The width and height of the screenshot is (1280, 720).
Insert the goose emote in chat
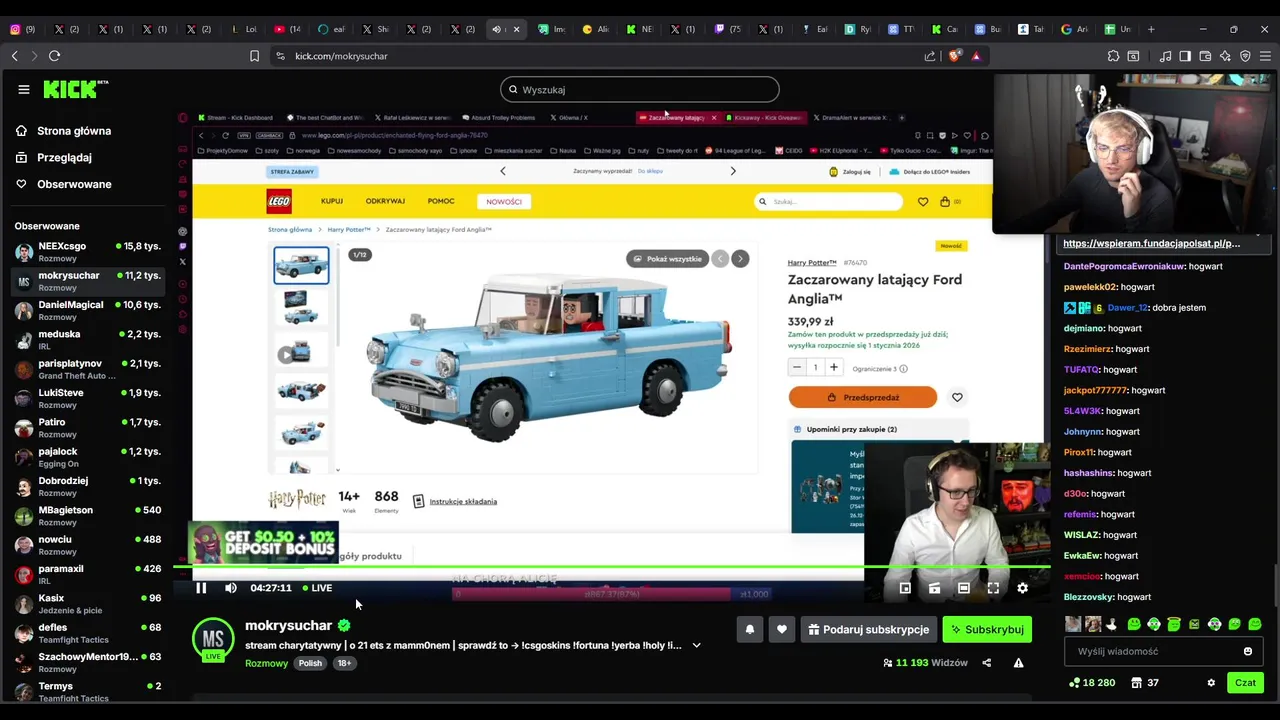[x=1112, y=624]
